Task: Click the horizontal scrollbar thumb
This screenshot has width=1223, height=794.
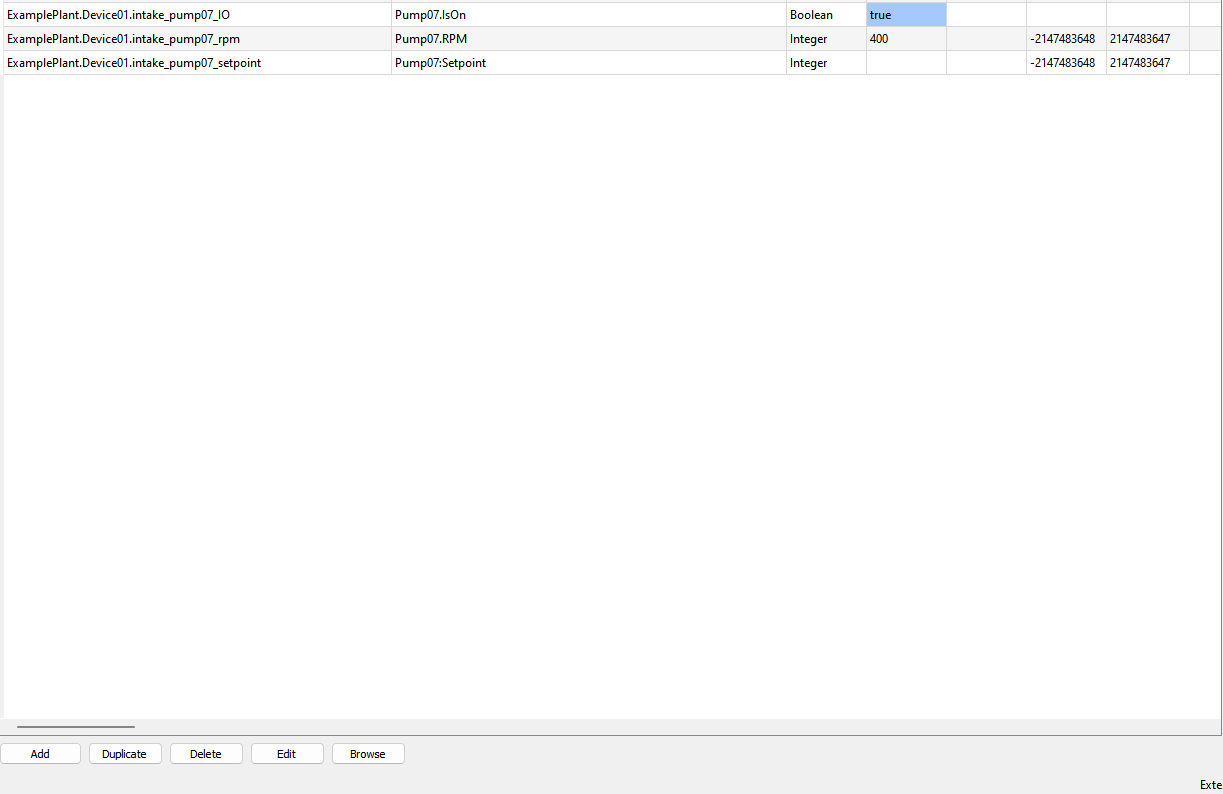Action: 75,727
